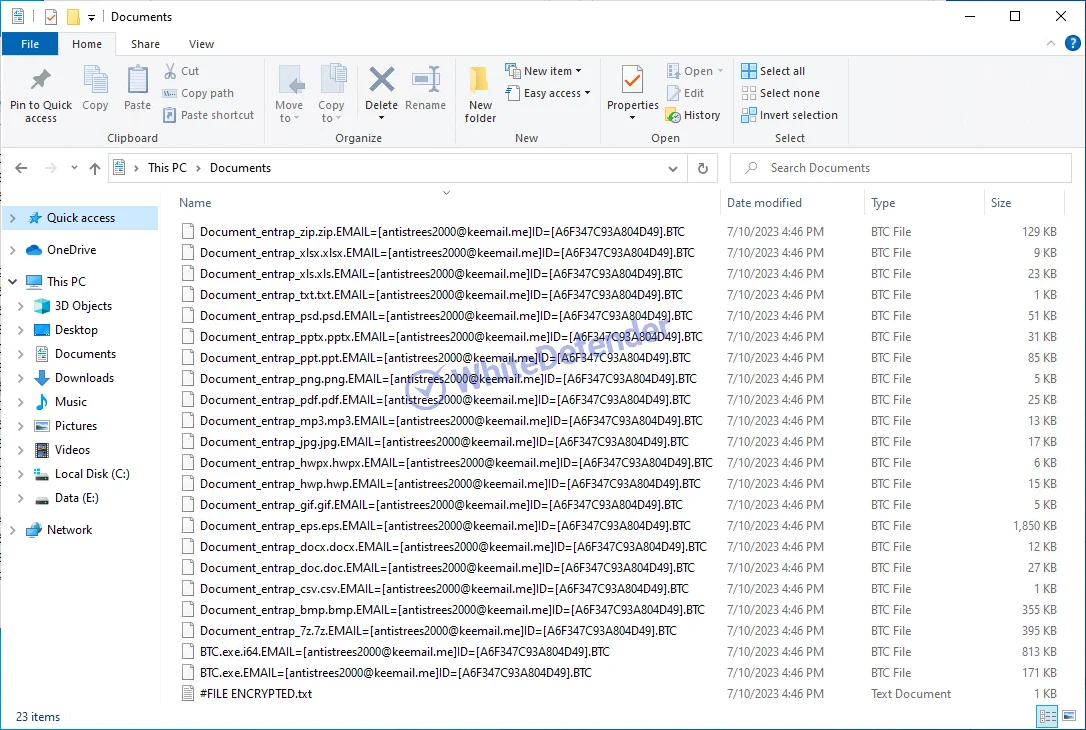Viewport: 1086px width, 730px height.
Task: Open the address bar history dropdown
Action: (673, 168)
